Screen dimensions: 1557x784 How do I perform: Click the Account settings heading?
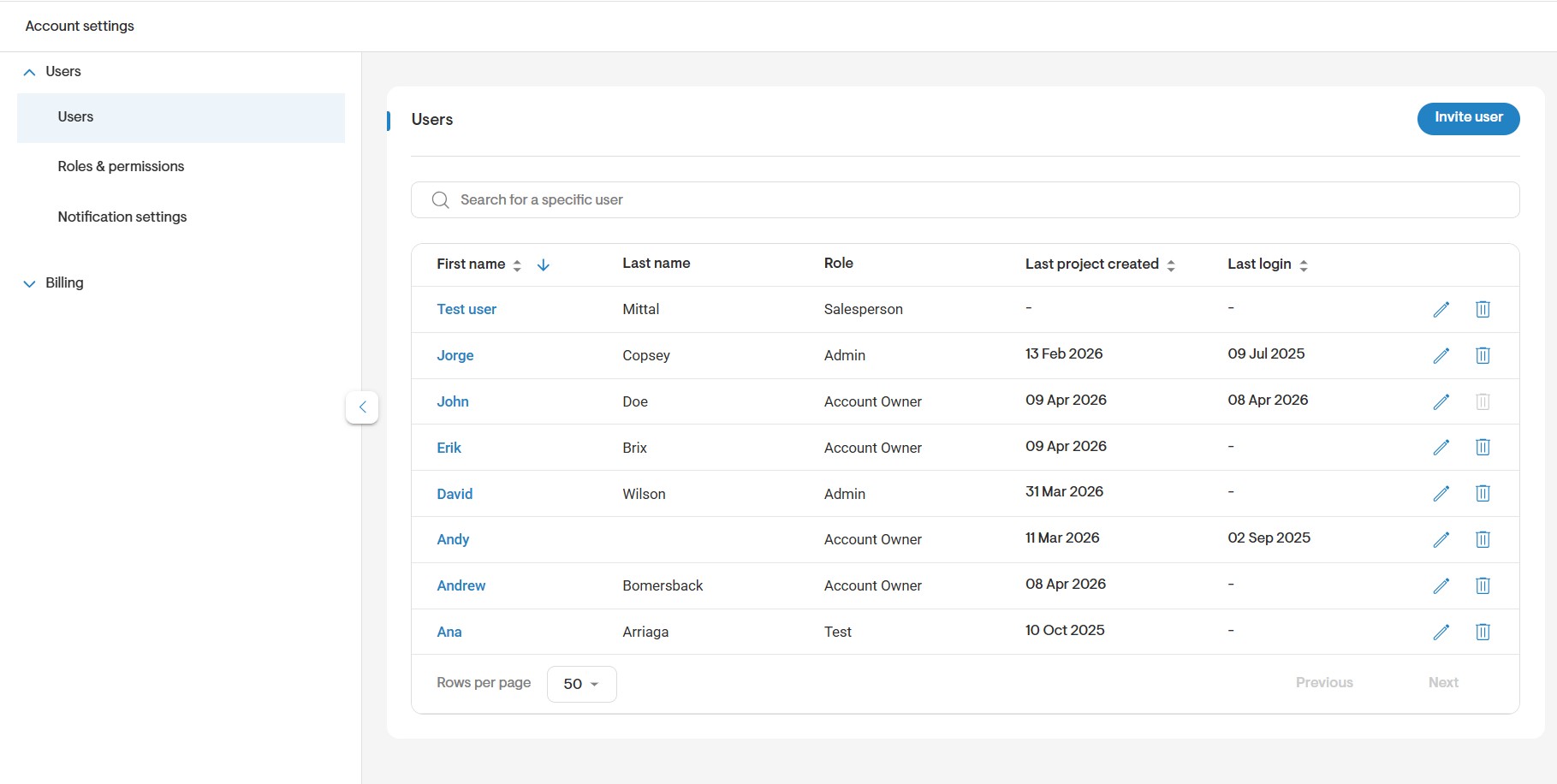tap(80, 26)
